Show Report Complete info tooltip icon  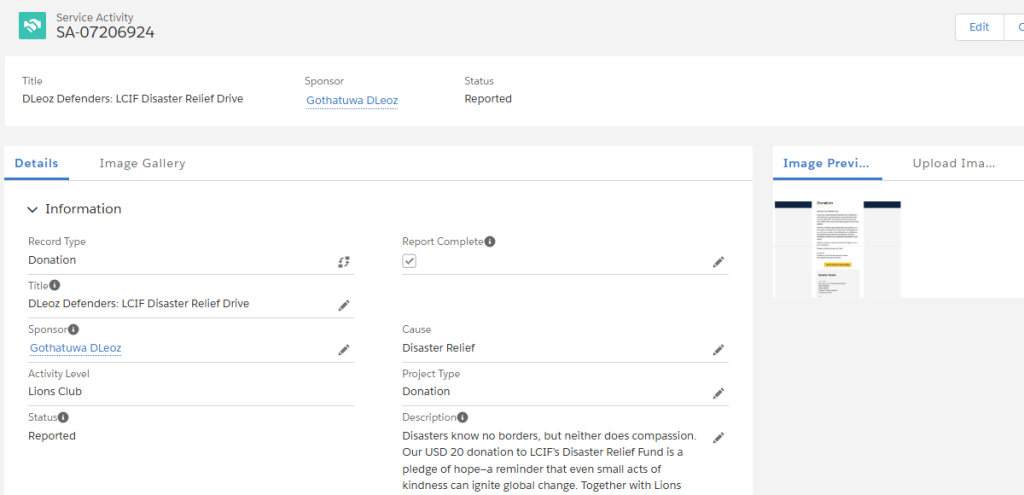click(490, 242)
